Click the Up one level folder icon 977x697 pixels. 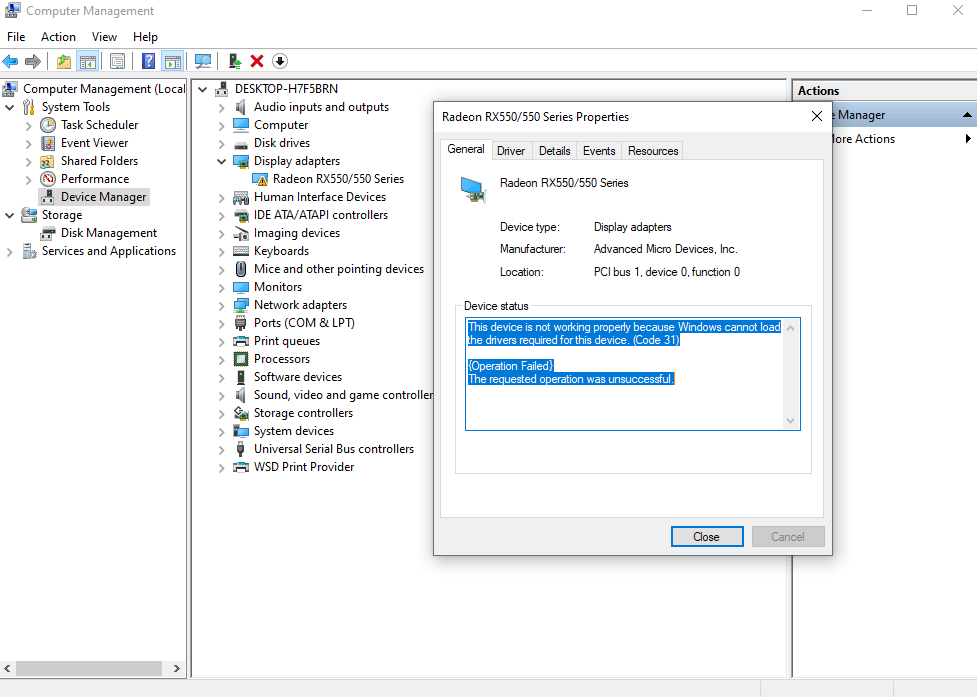[64, 61]
